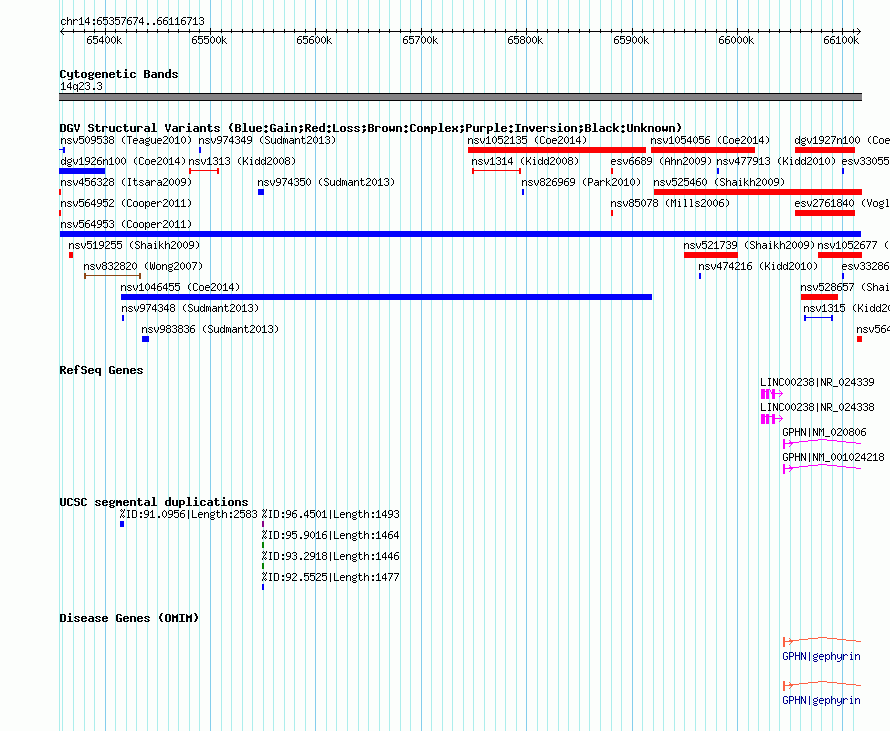
Task: Click the RefSeq Genes track heading
Action: 101,370
